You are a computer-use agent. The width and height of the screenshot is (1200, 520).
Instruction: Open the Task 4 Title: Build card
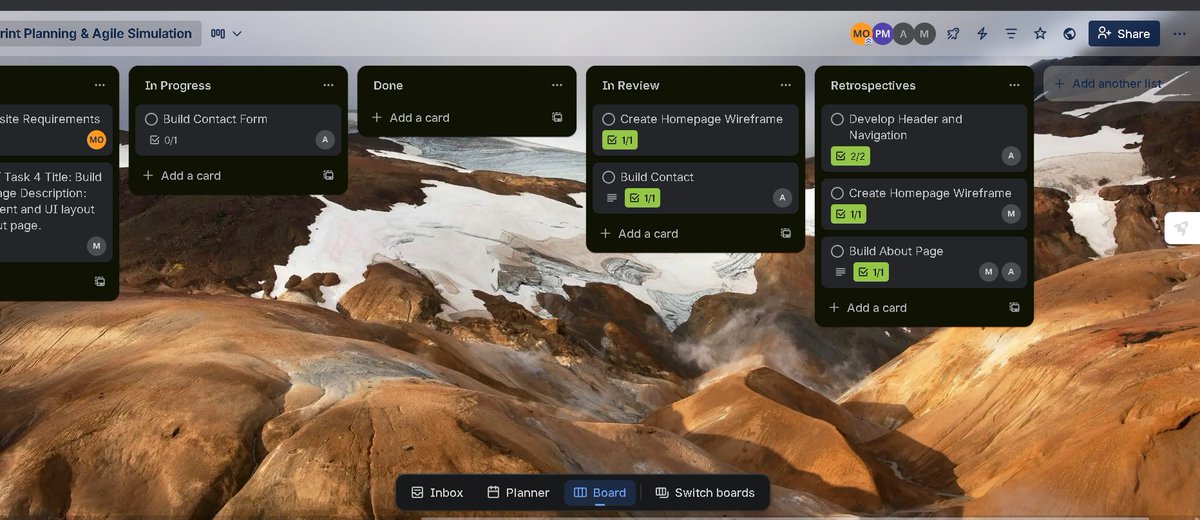tap(55, 211)
